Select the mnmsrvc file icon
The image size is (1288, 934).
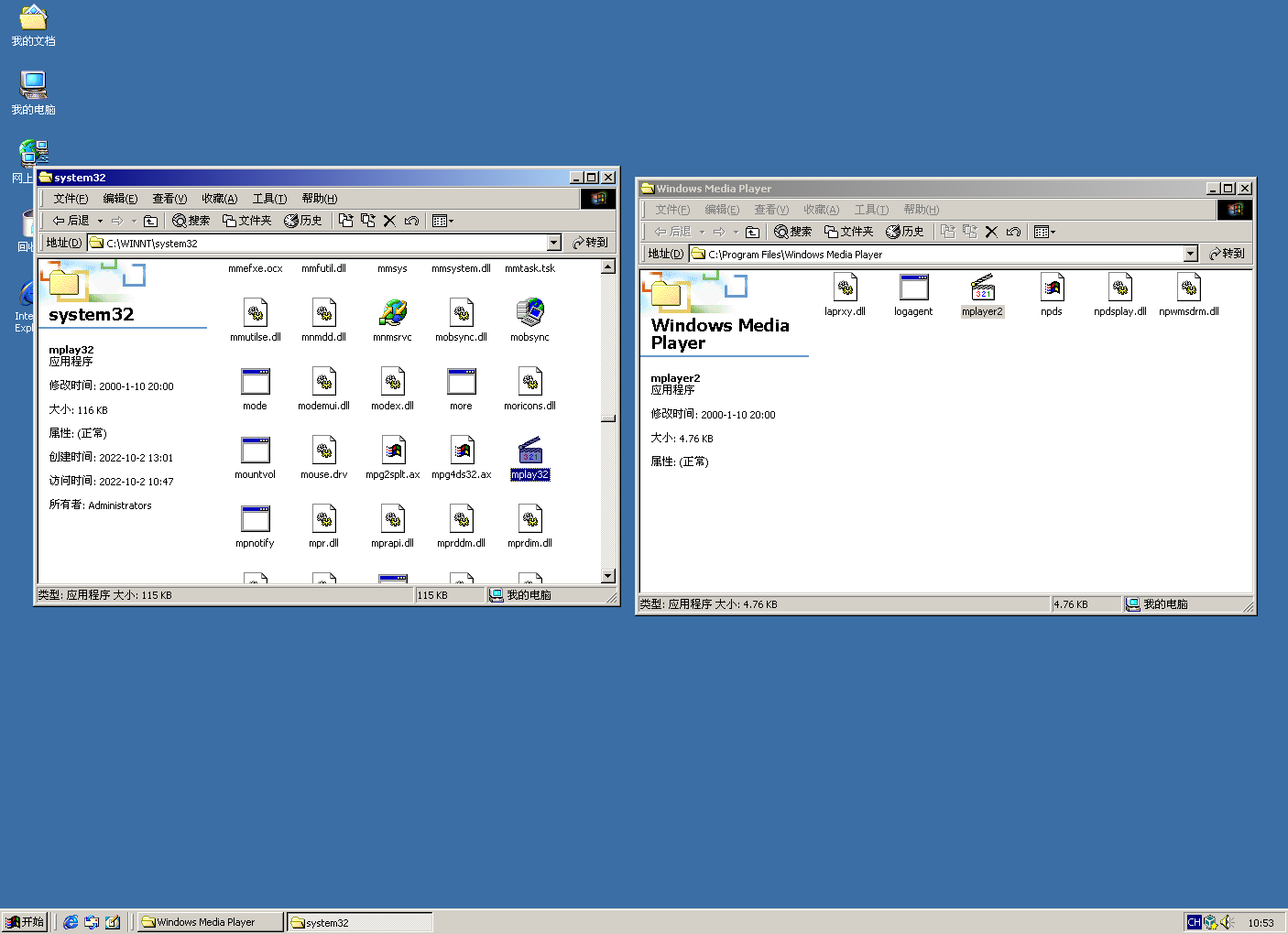(392, 311)
